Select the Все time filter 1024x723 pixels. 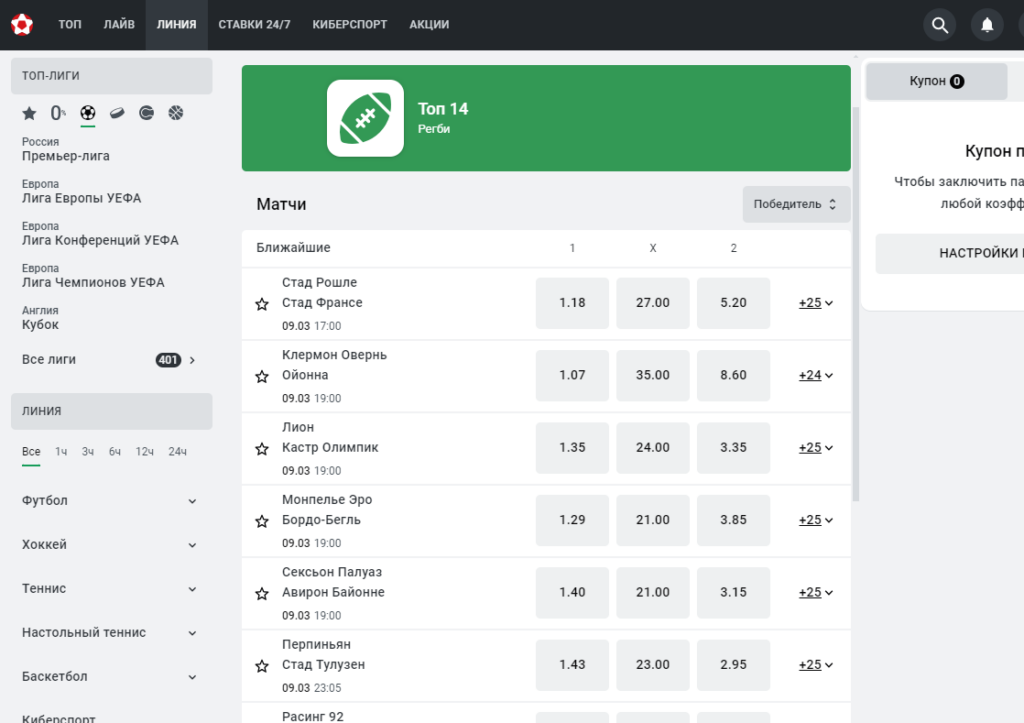click(31, 452)
